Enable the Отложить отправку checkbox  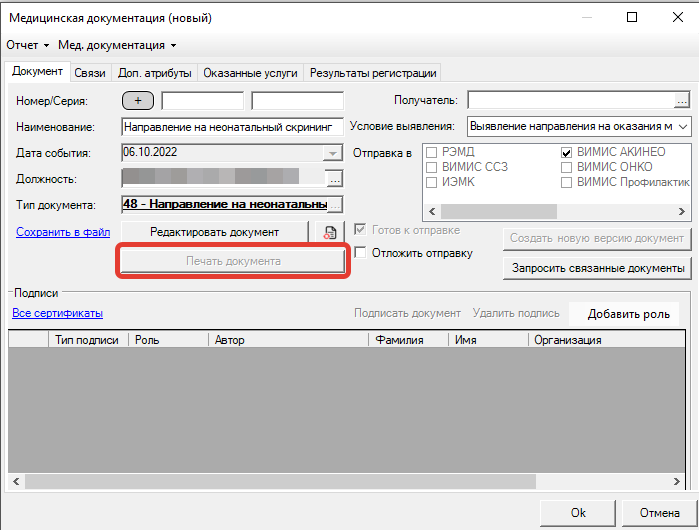(361, 253)
